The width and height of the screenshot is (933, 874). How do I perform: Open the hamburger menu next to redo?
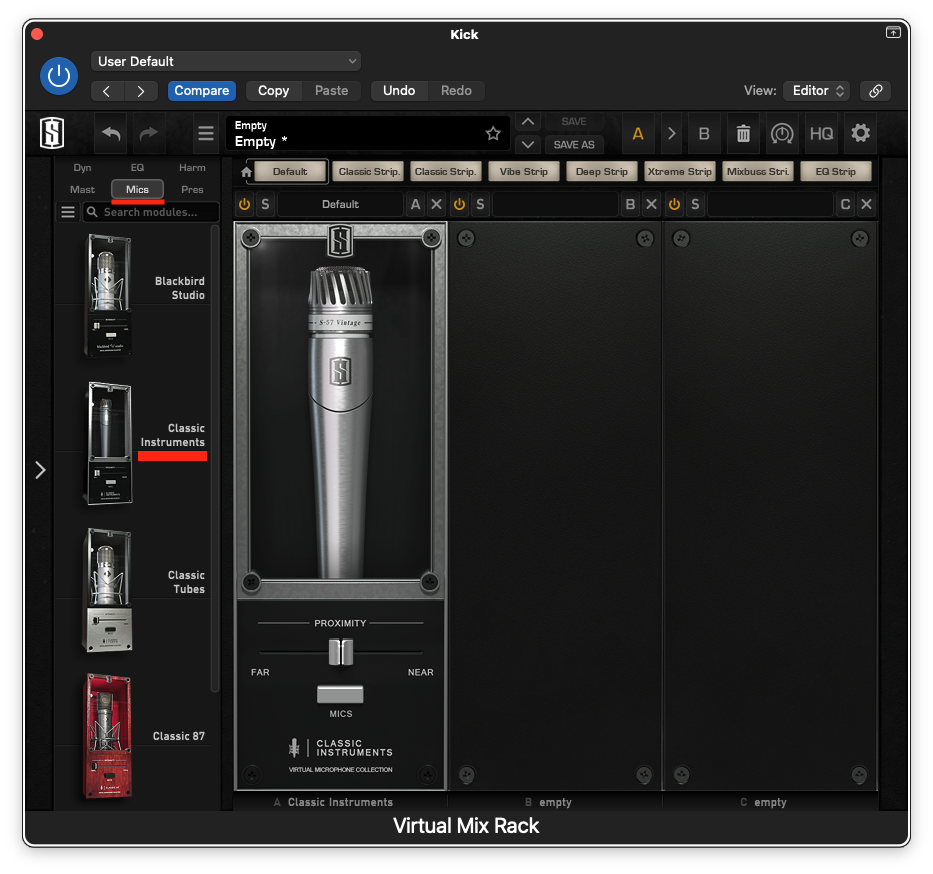pos(205,133)
